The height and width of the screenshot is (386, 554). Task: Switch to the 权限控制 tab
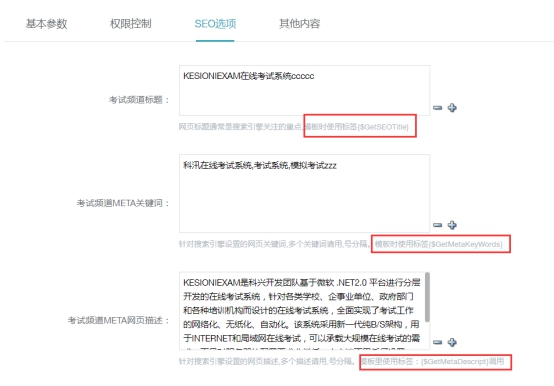tap(131, 24)
